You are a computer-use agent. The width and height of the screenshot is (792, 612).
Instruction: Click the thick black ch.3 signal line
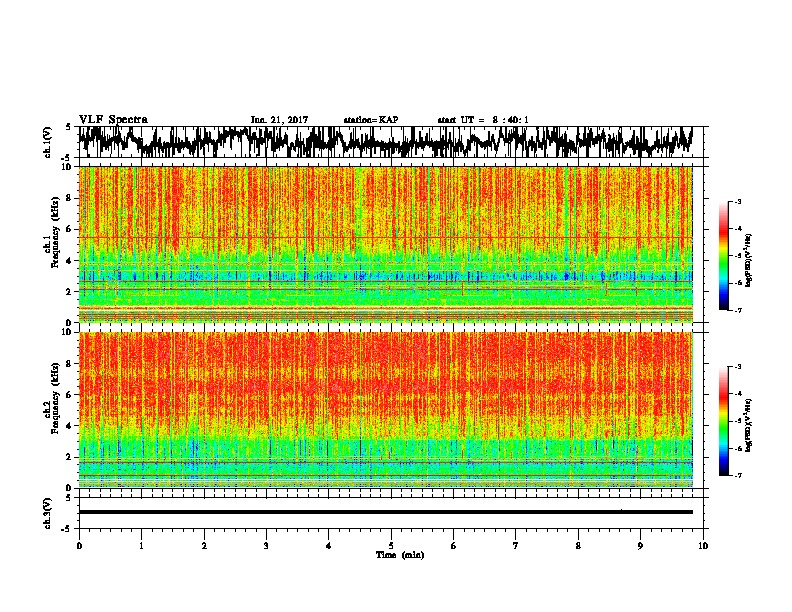(385, 512)
